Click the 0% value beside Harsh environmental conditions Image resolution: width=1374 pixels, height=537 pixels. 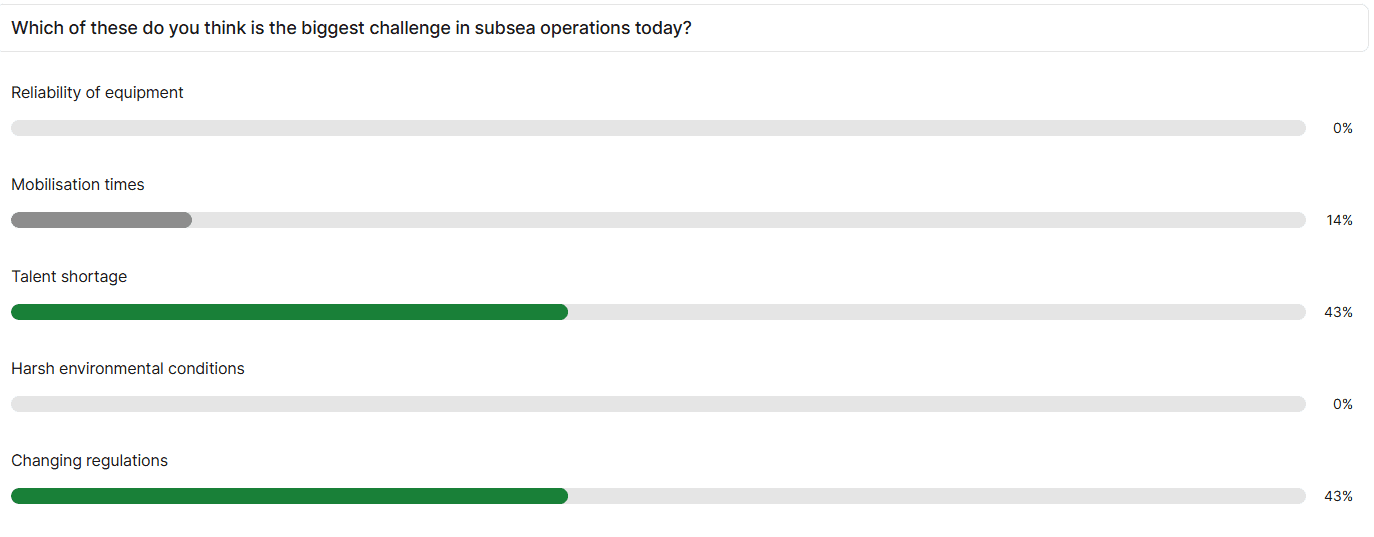(x=1342, y=404)
